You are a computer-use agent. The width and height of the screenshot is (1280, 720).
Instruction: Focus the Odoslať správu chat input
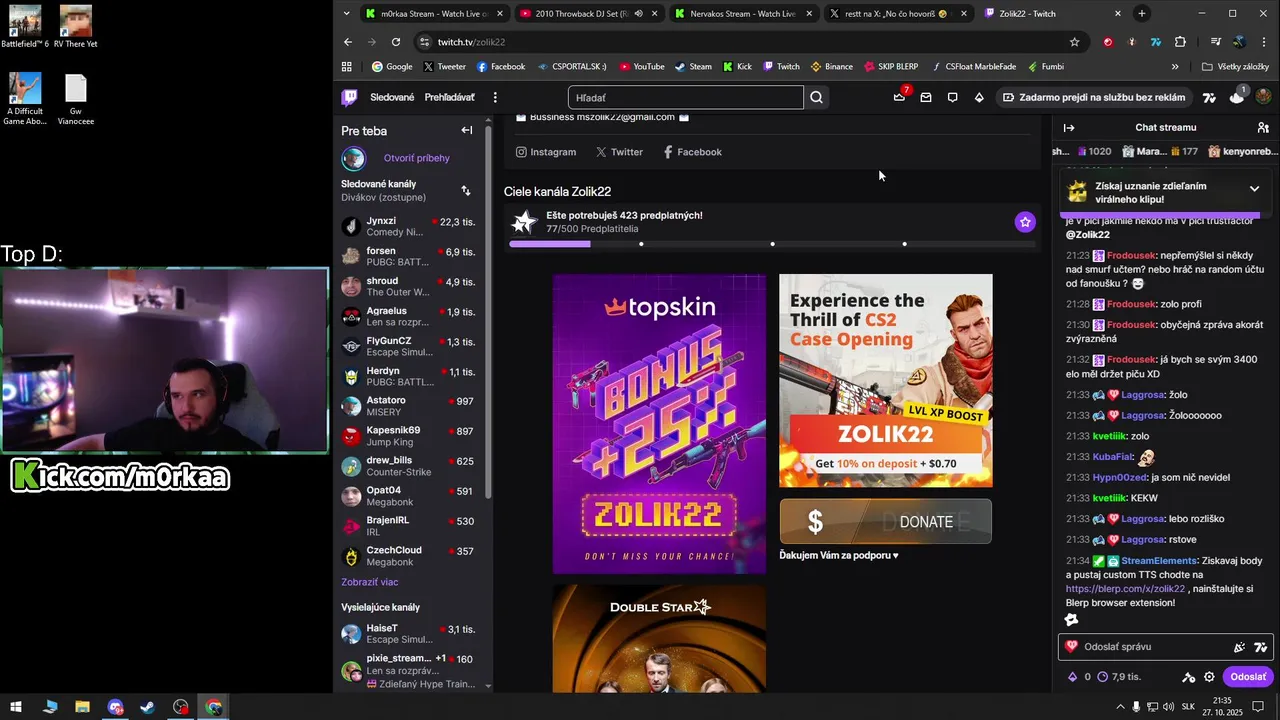[1165, 647]
